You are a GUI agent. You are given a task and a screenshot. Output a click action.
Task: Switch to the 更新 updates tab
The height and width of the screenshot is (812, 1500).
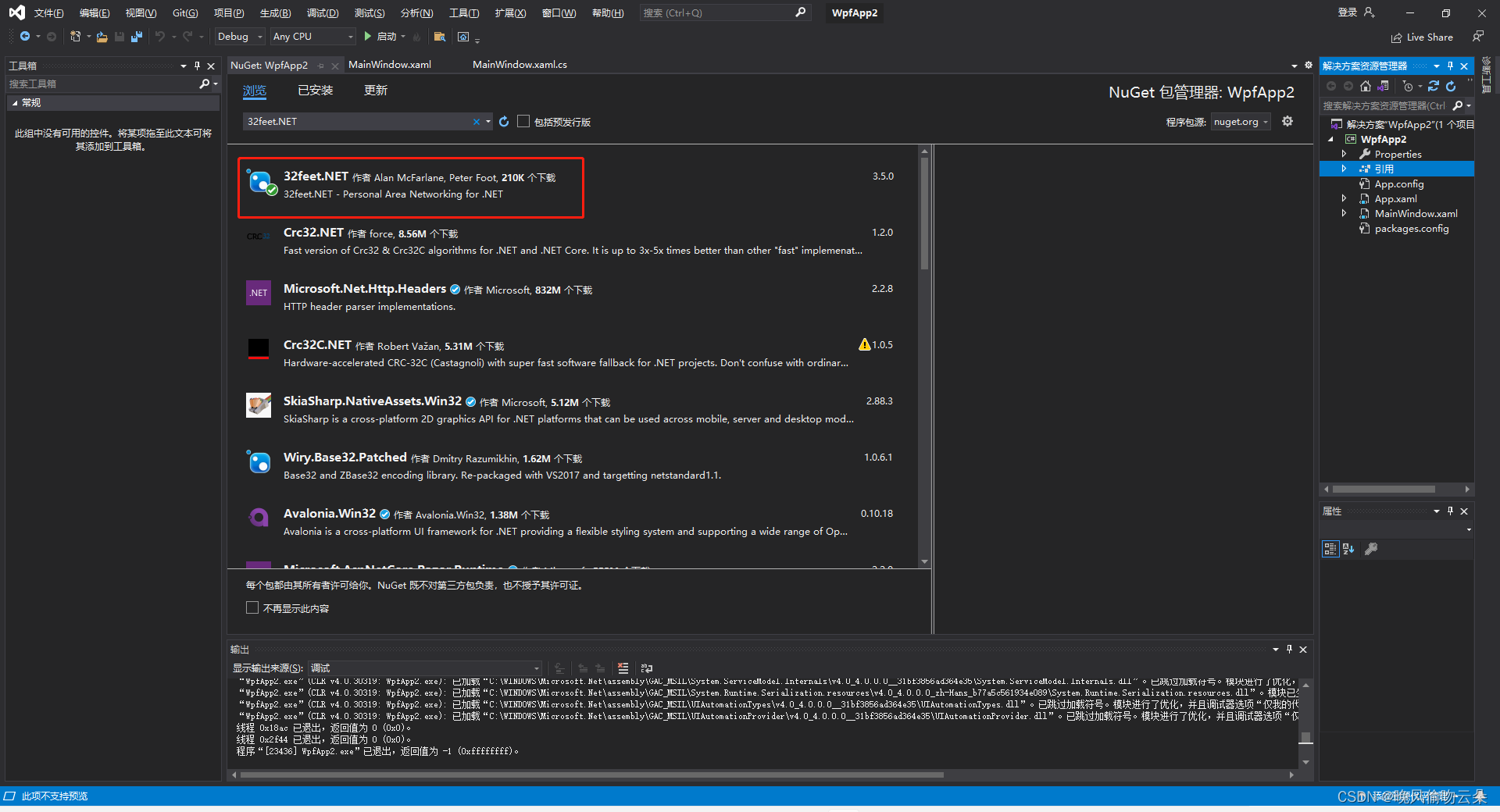pos(376,91)
